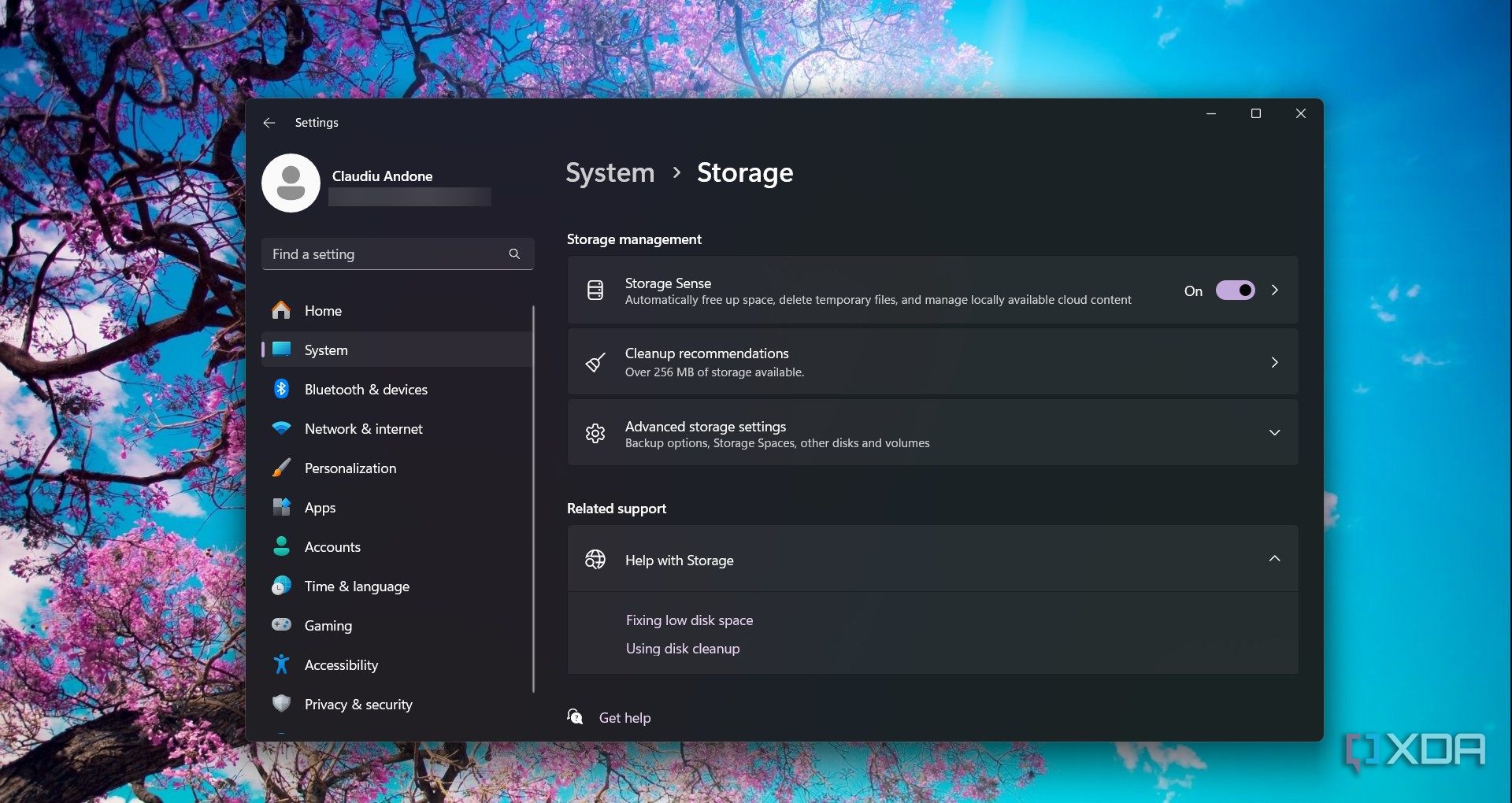Click the Personalization paintbrush icon
The image size is (1512, 803).
pyautogui.click(x=281, y=468)
